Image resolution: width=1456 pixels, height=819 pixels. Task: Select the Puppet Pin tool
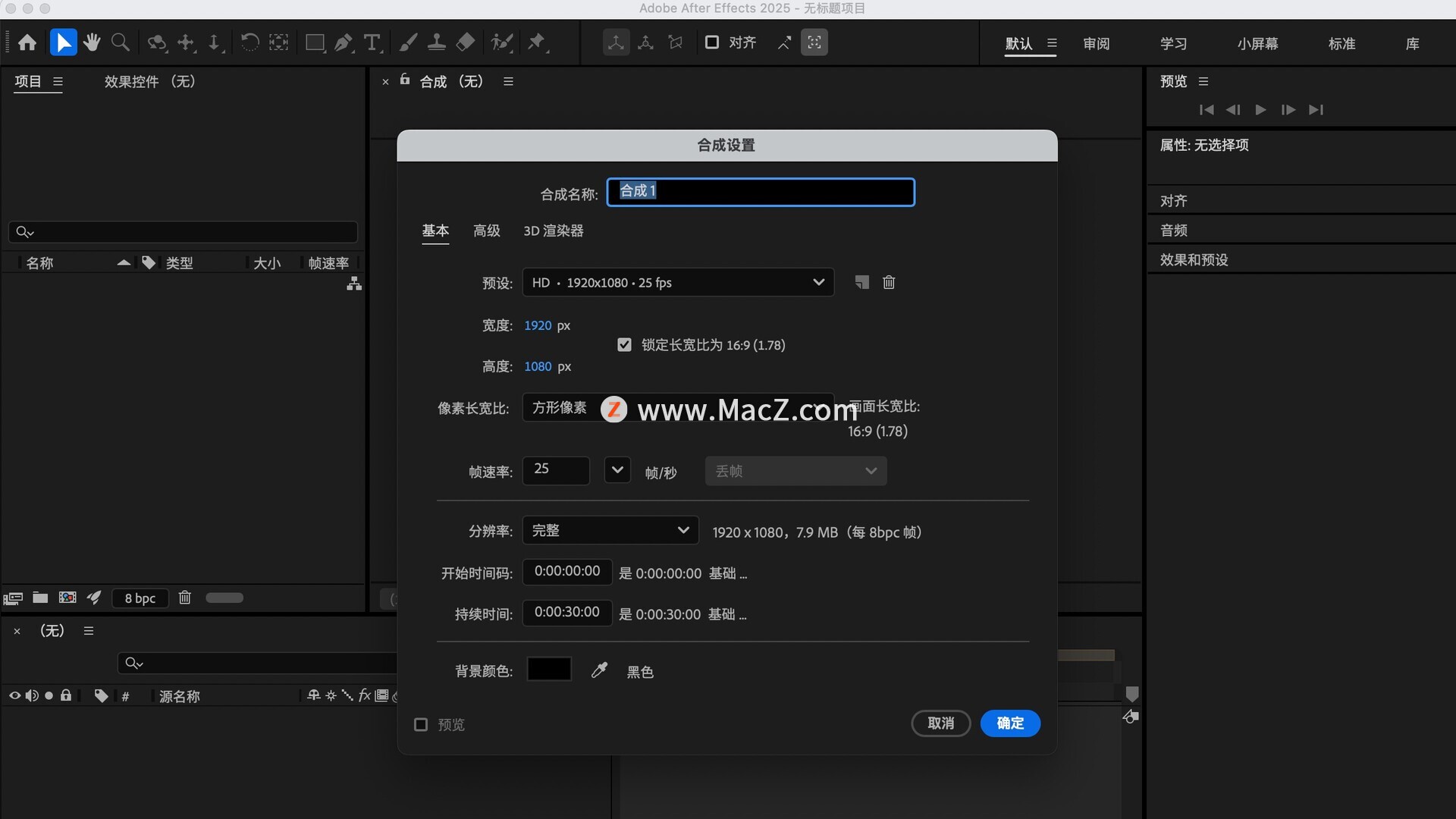[x=537, y=42]
